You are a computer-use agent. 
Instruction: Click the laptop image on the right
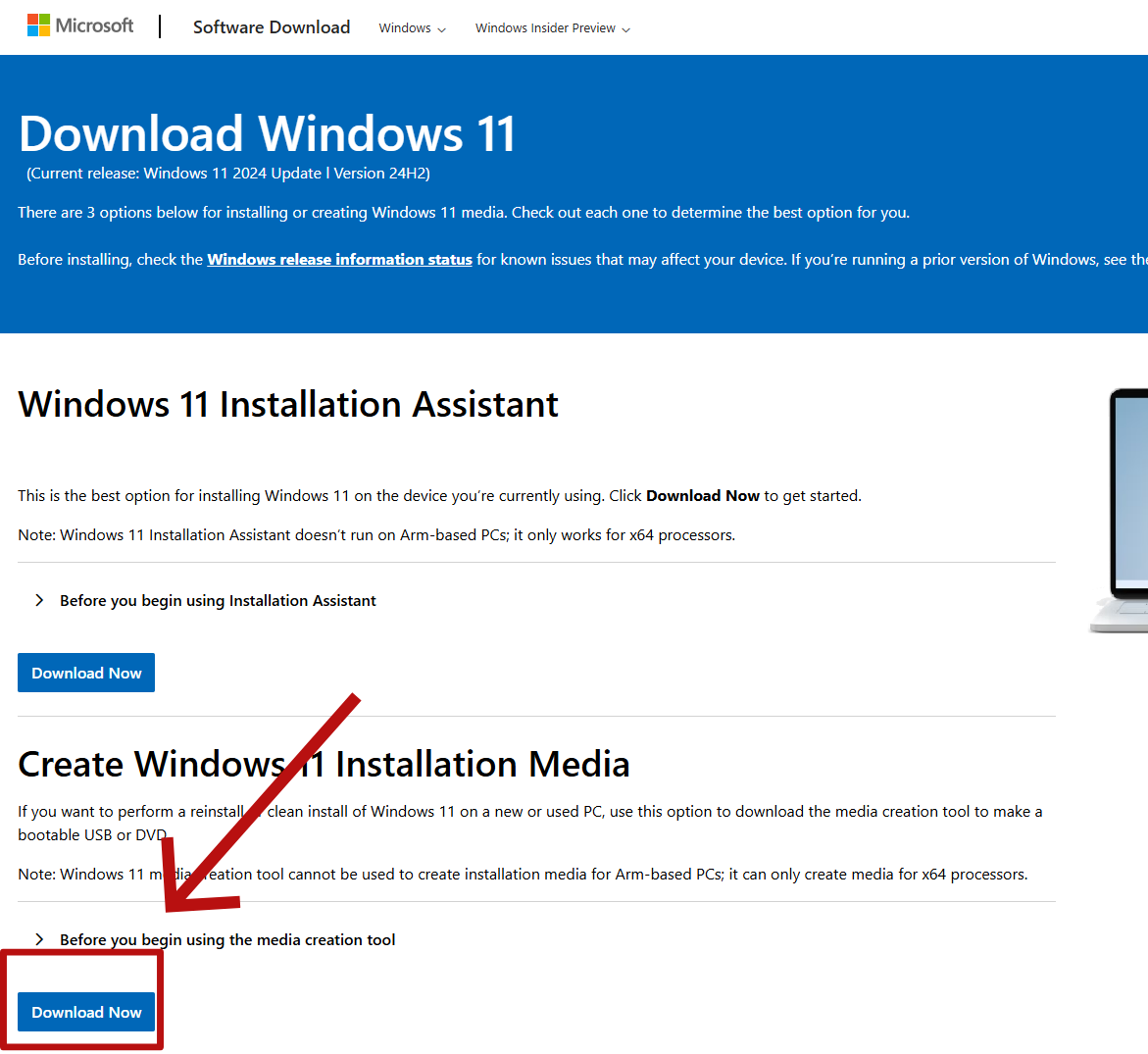point(1123,510)
